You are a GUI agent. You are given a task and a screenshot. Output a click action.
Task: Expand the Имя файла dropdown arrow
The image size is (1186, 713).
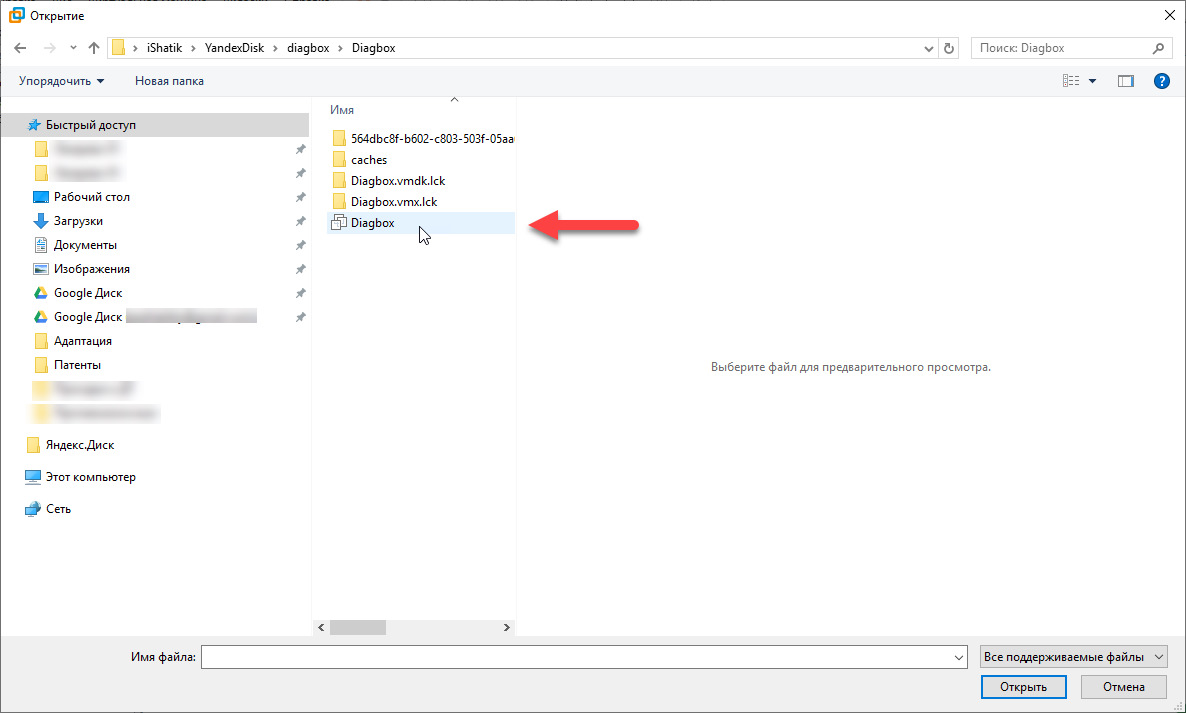pyautogui.click(x=959, y=658)
